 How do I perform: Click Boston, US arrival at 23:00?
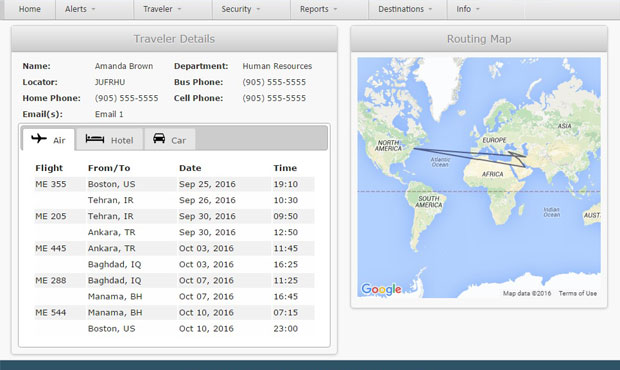tap(112, 328)
